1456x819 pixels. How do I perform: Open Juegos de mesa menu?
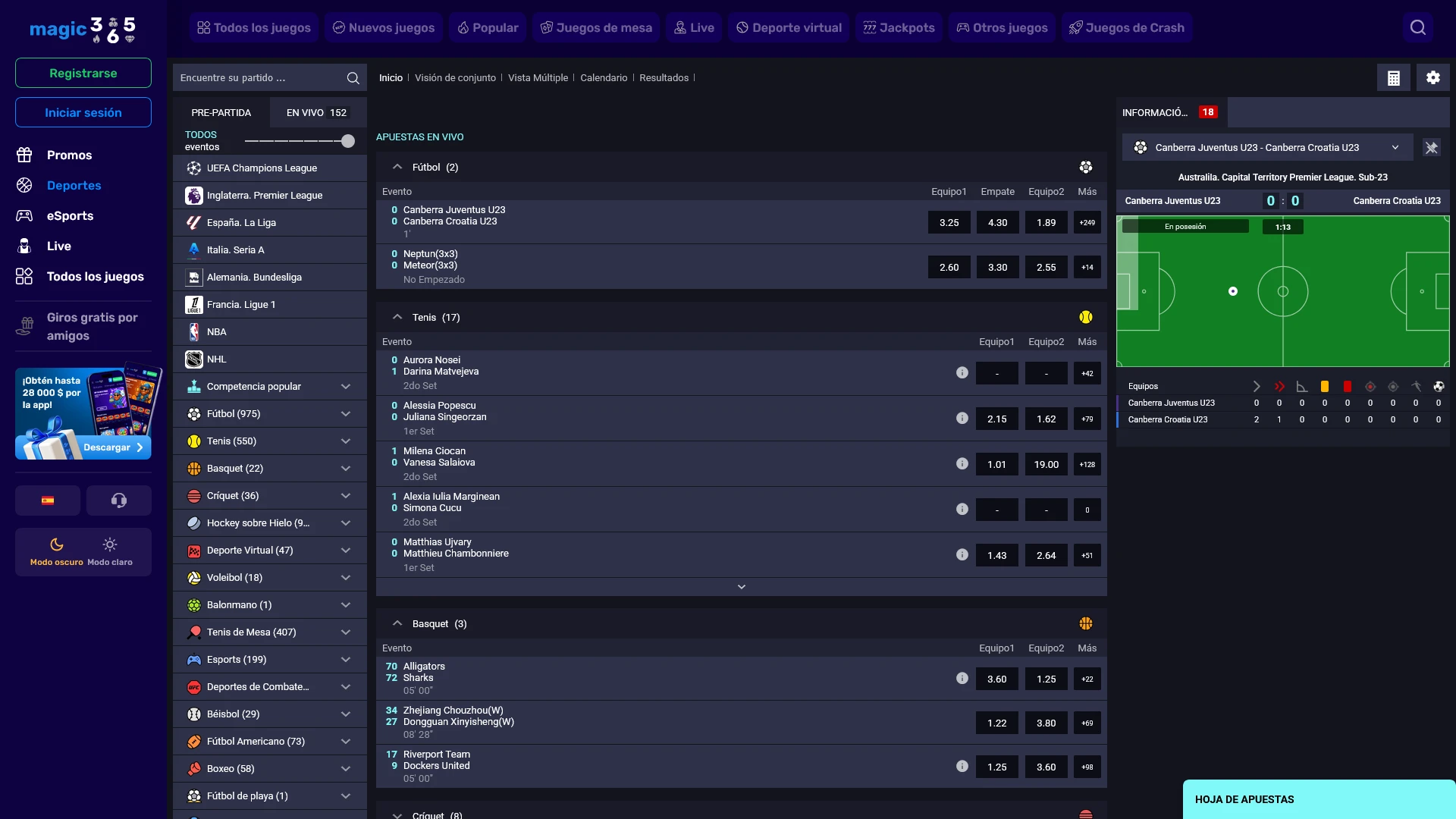(596, 28)
